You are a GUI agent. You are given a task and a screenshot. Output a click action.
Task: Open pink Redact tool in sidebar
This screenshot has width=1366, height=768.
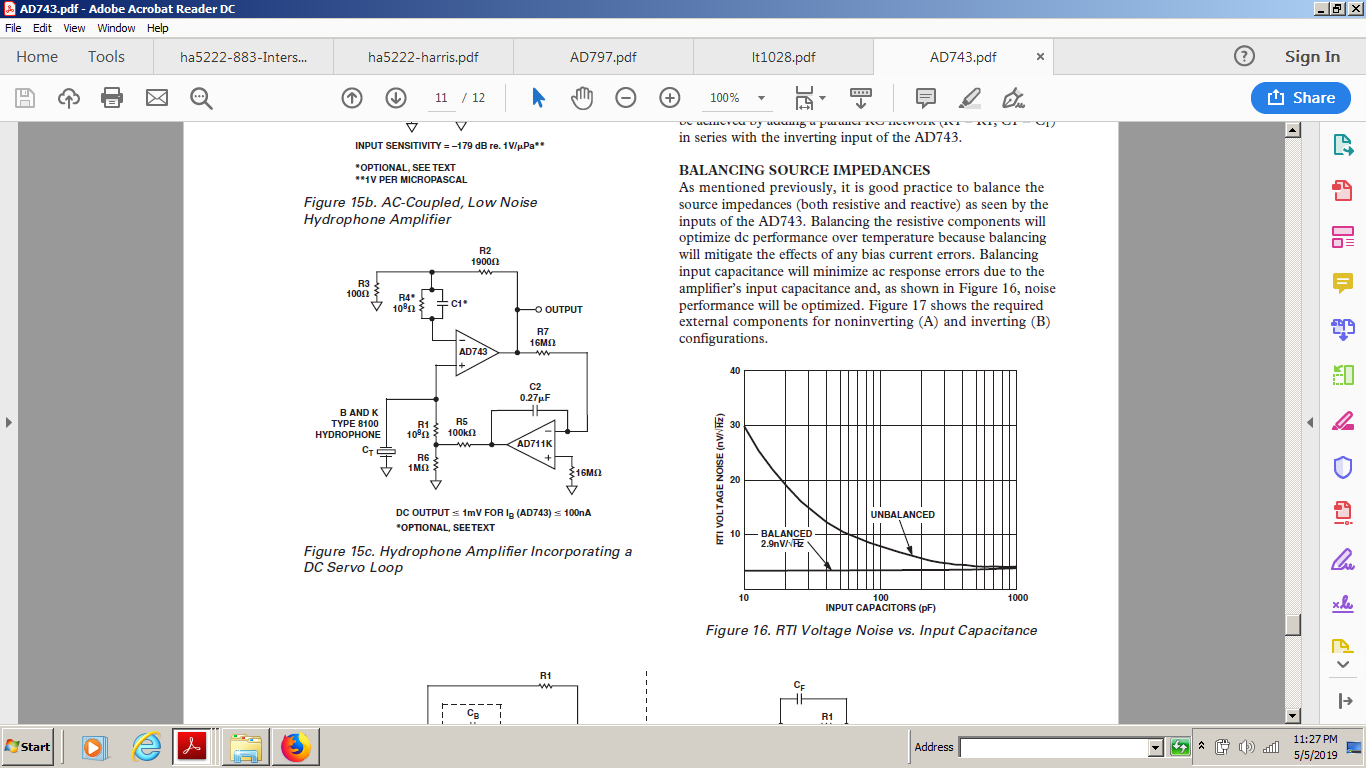pos(1342,421)
